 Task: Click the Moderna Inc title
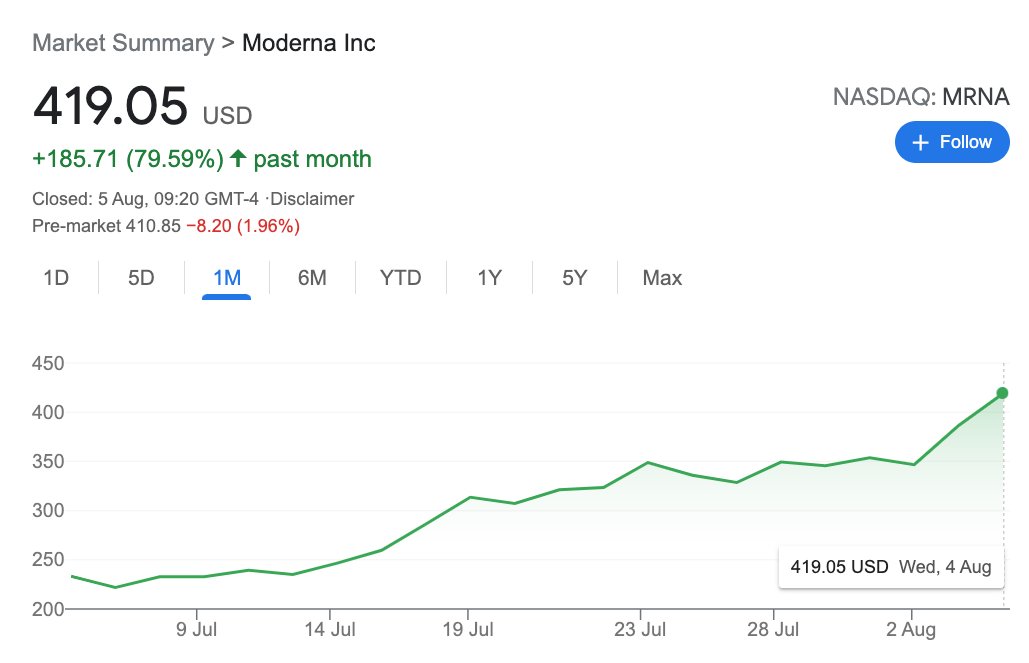tap(309, 43)
